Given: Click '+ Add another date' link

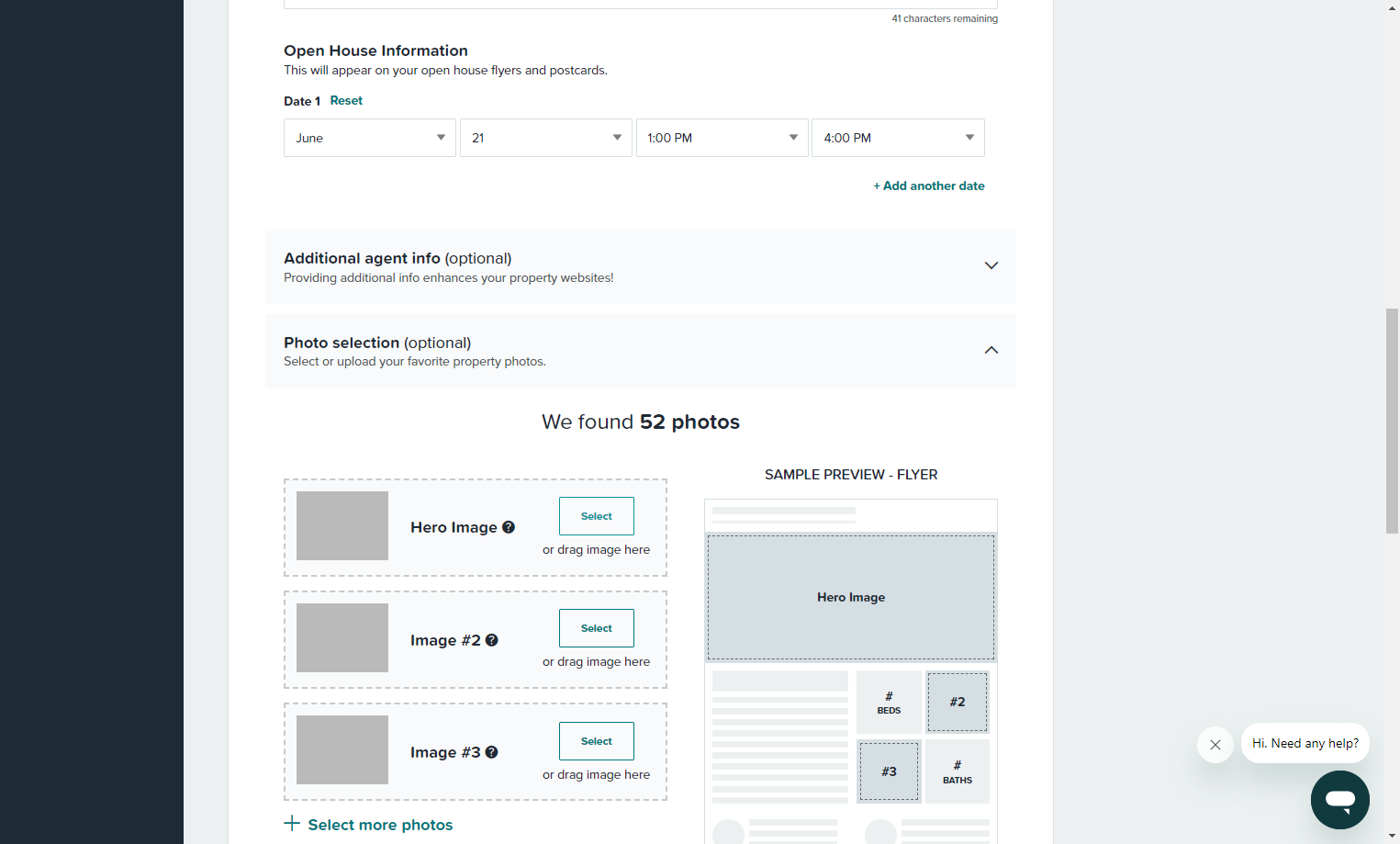Looking at the screenshot, I should pyautogui.click(x=929, y=186).
